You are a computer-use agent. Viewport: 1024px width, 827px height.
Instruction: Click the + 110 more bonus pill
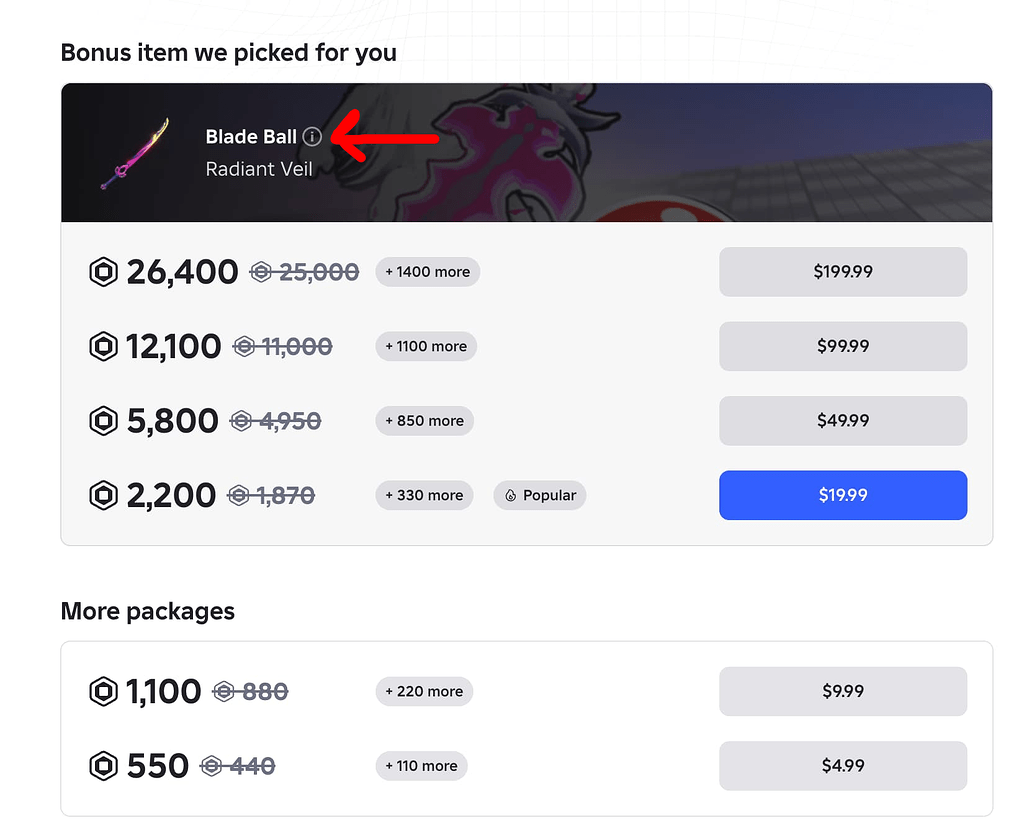point(421,765)
